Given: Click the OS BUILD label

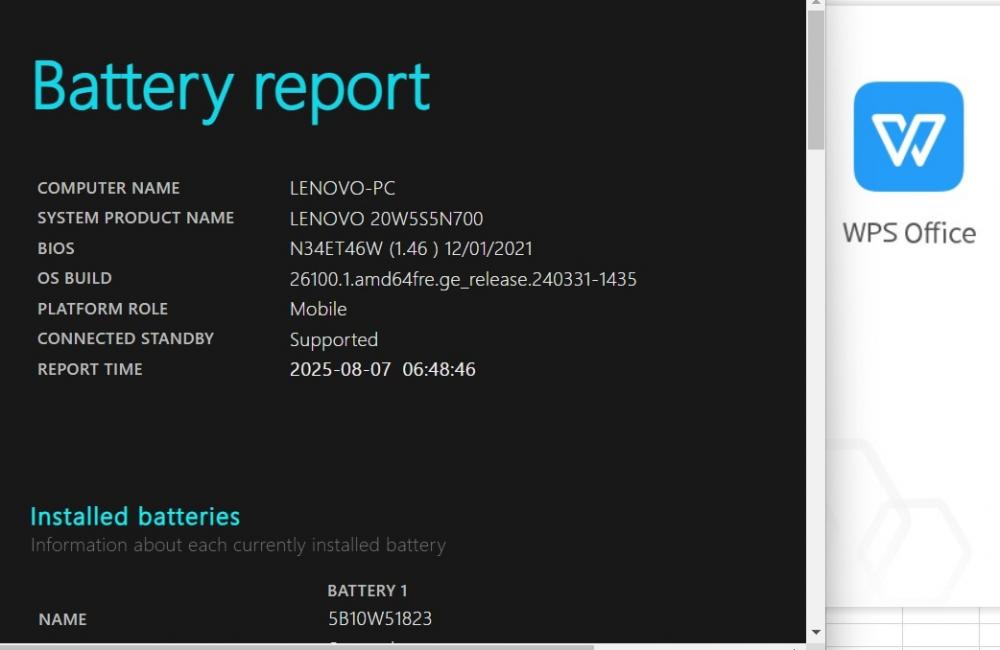Looking at the screenshot, I should click(x=75, y=278).
